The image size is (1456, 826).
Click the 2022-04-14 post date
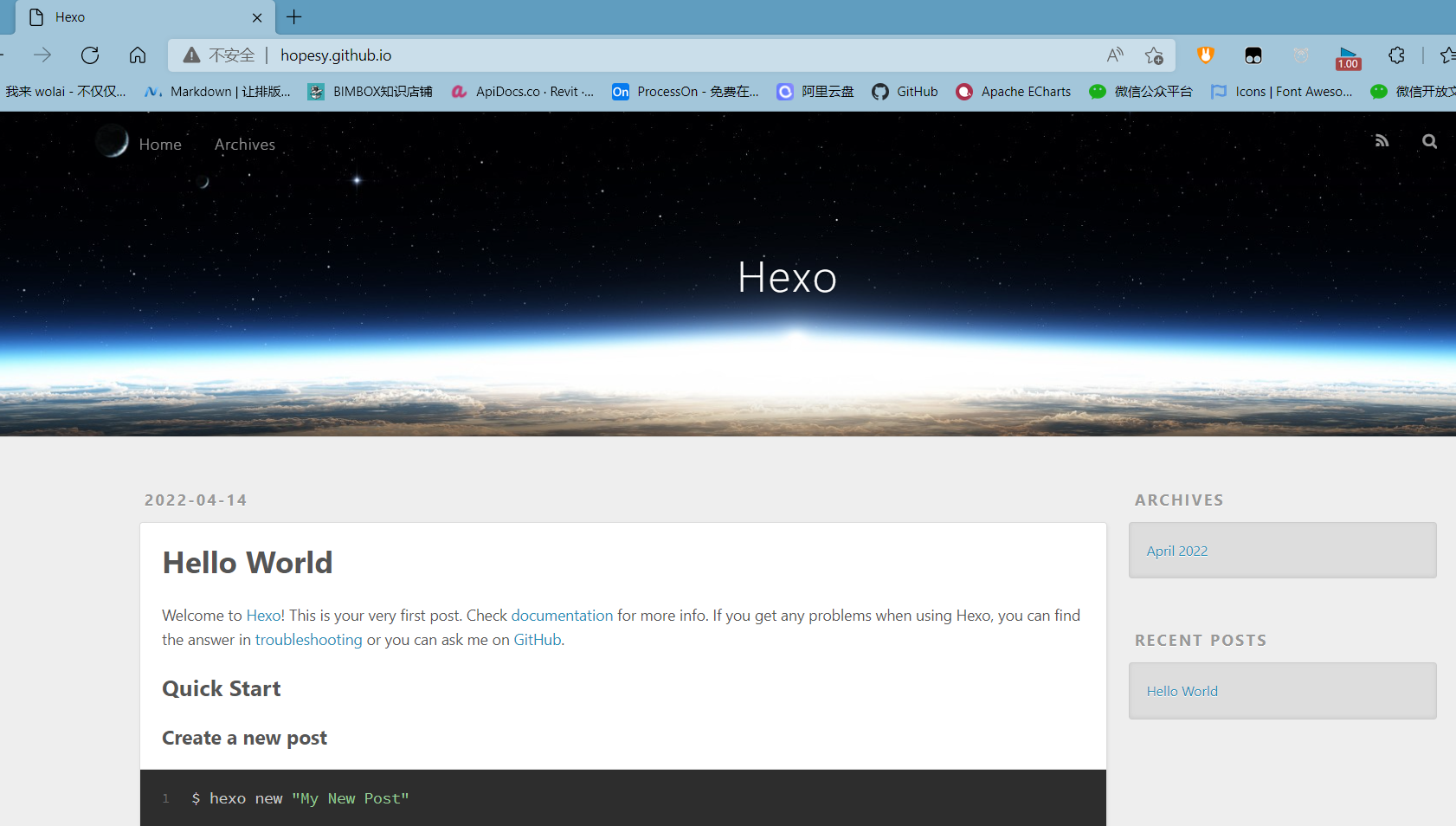(196, 500)
